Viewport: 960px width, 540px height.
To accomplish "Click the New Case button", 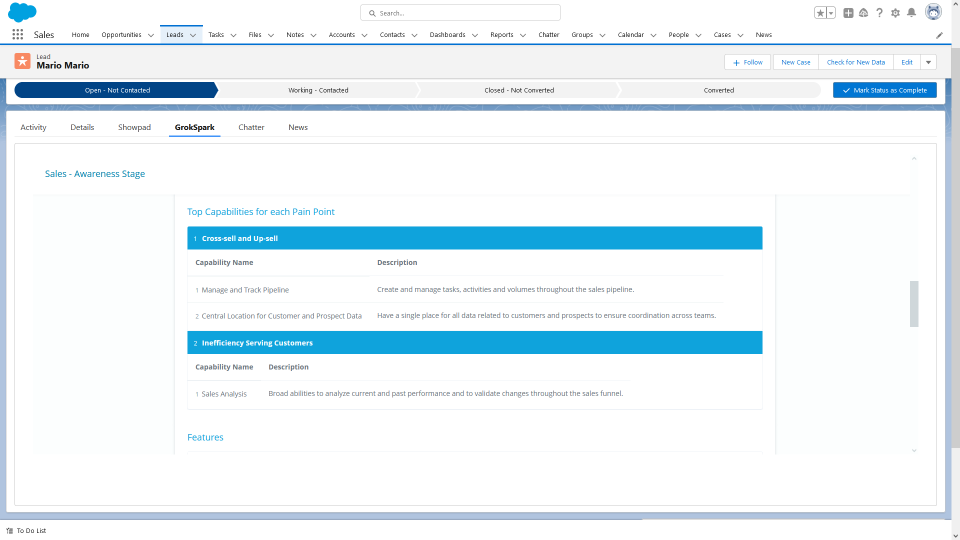I will coord(795,62).
